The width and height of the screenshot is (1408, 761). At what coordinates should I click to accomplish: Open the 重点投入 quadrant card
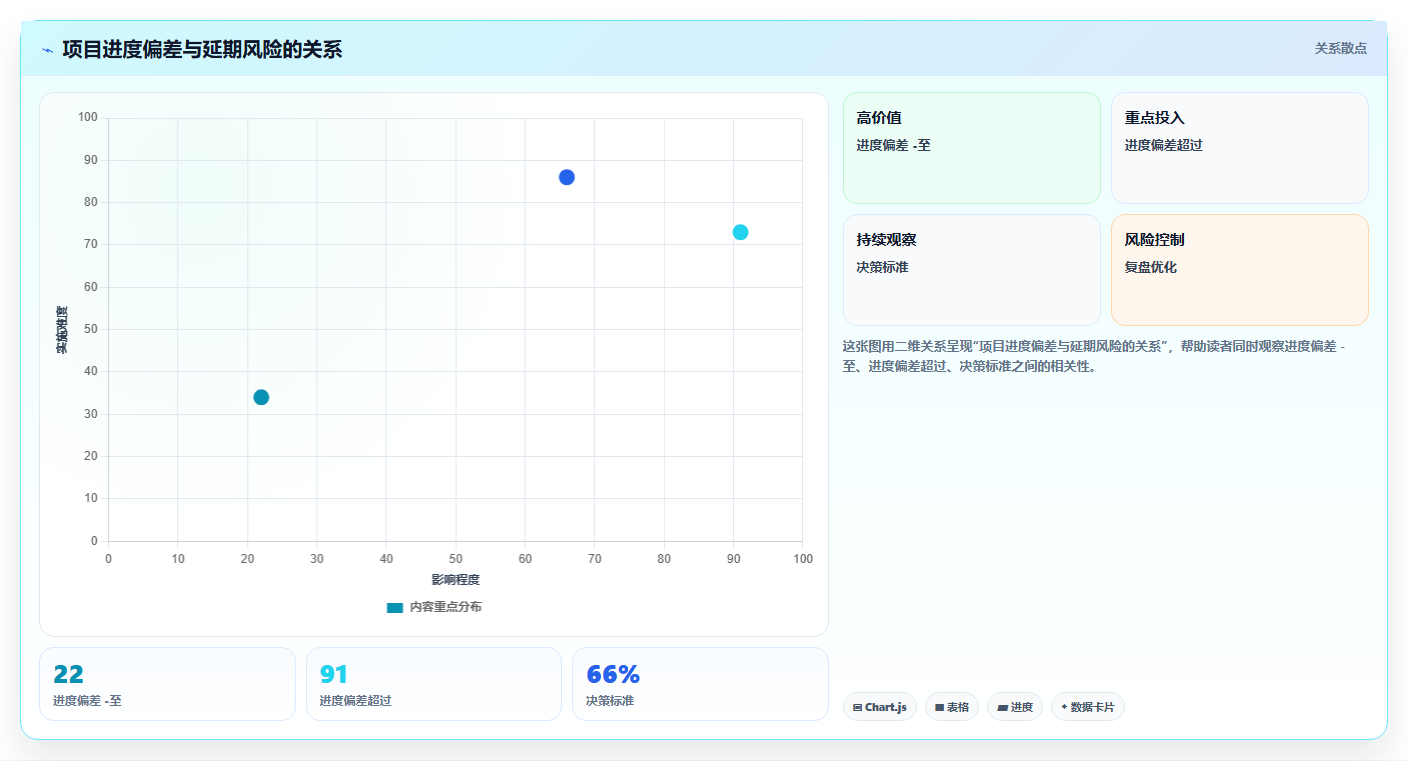pos(1240,148)
